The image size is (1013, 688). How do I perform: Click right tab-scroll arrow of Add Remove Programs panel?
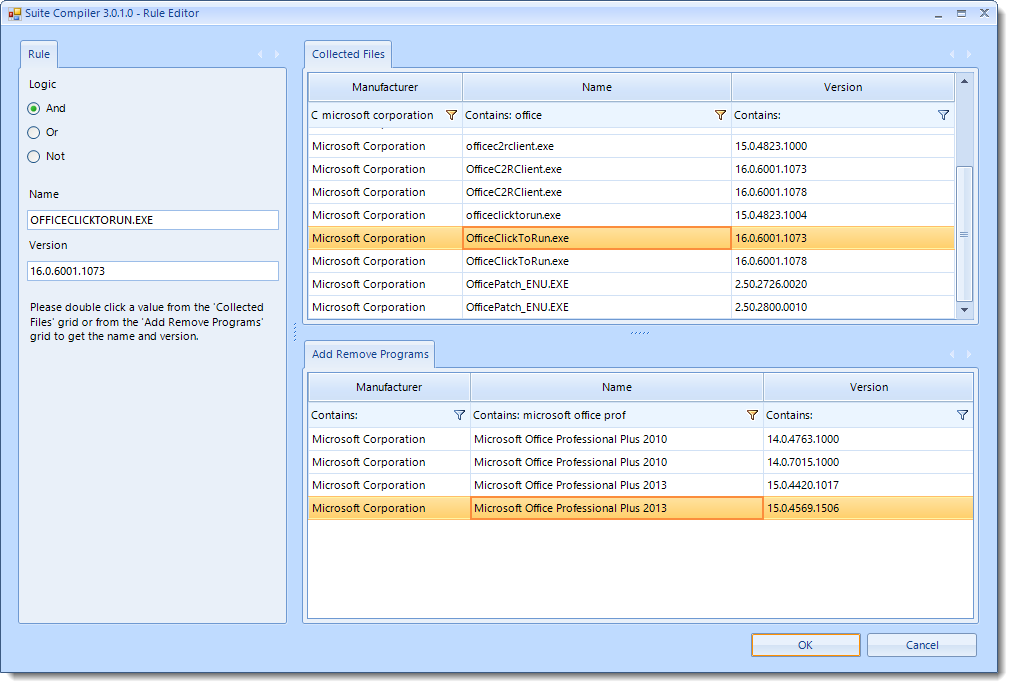968,354
